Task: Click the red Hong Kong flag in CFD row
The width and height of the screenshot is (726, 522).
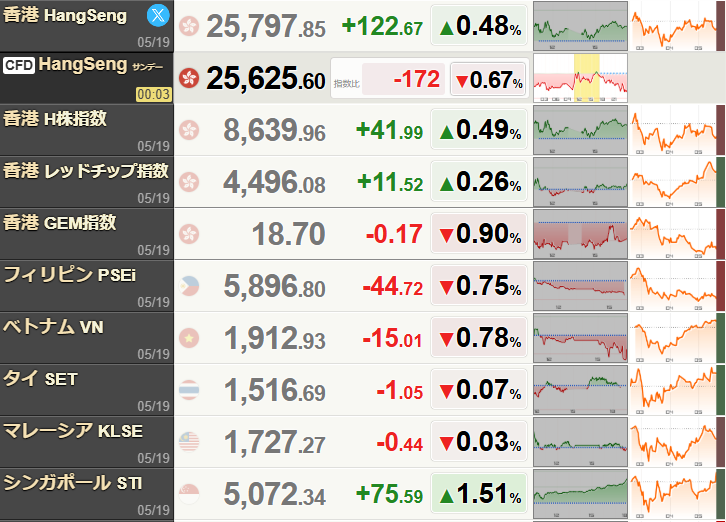Action: coord(189,78)
